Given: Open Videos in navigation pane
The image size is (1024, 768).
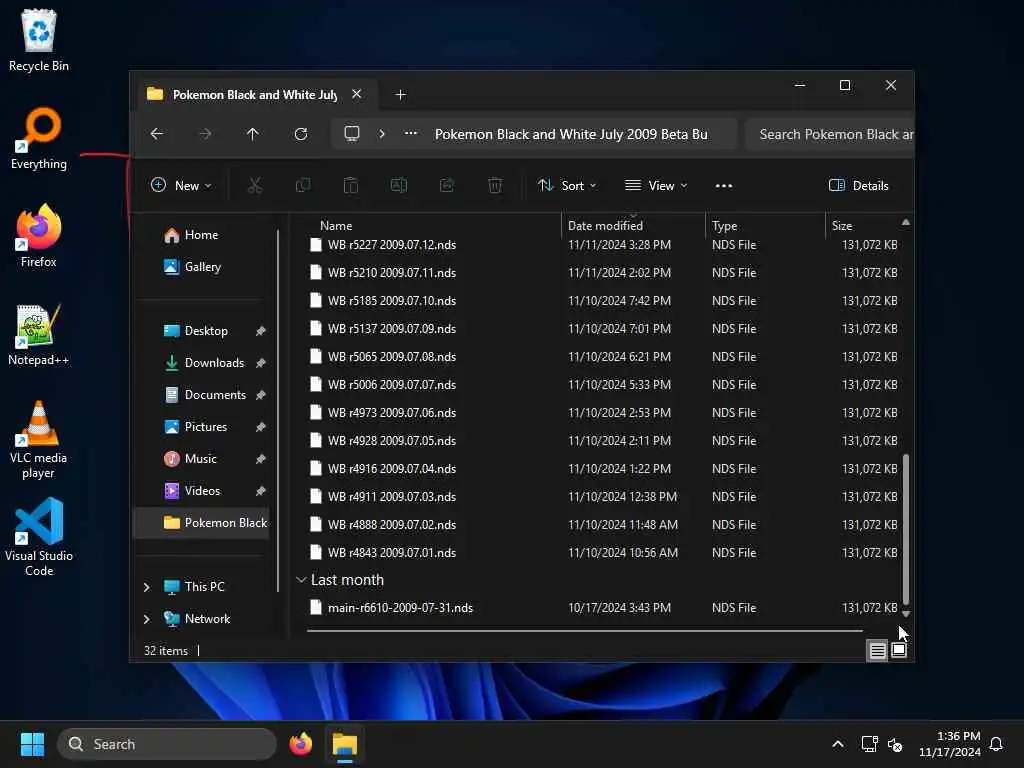Looking at the screenshot, I should tap(202, 490).
